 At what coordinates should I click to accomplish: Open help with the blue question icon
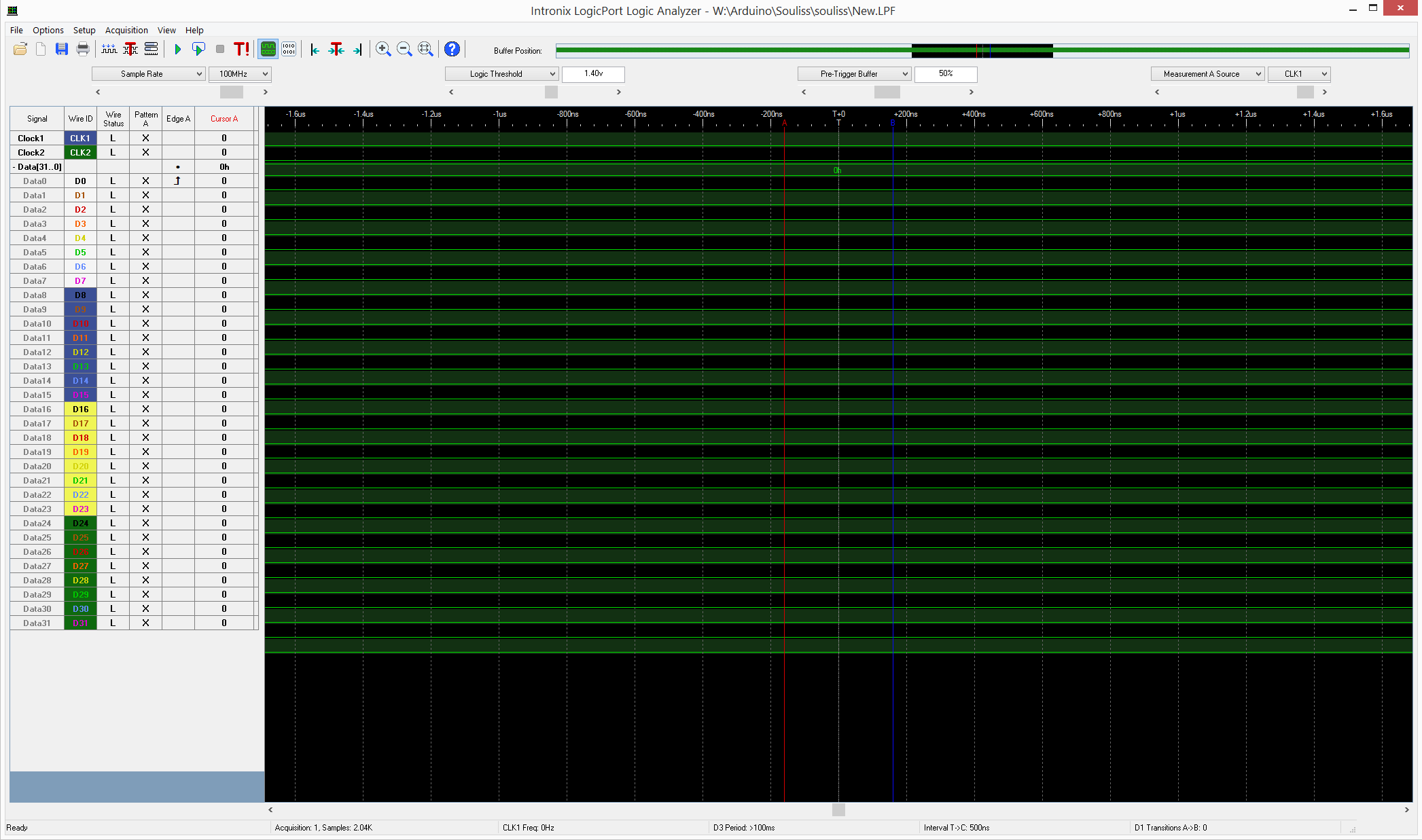[452, 49]
